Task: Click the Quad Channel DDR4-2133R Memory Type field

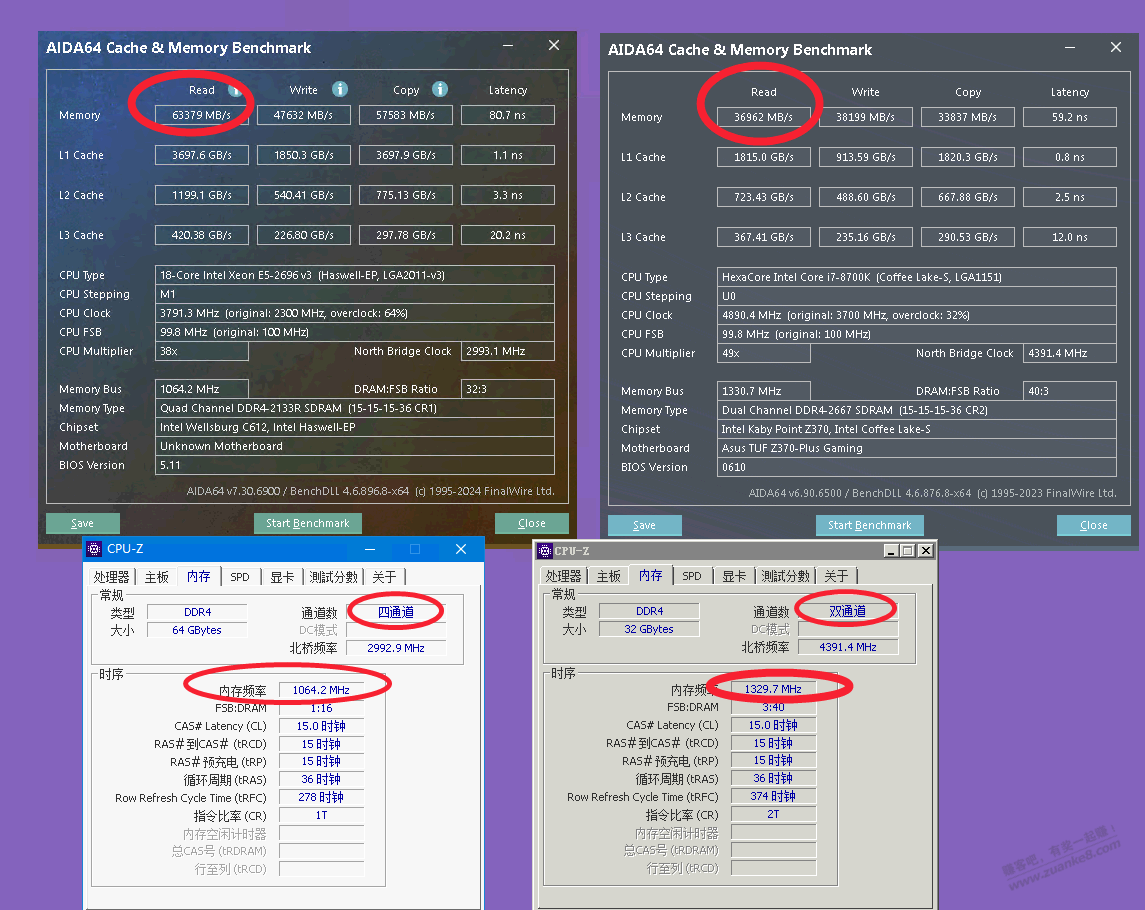Action: tap(355, 408)
